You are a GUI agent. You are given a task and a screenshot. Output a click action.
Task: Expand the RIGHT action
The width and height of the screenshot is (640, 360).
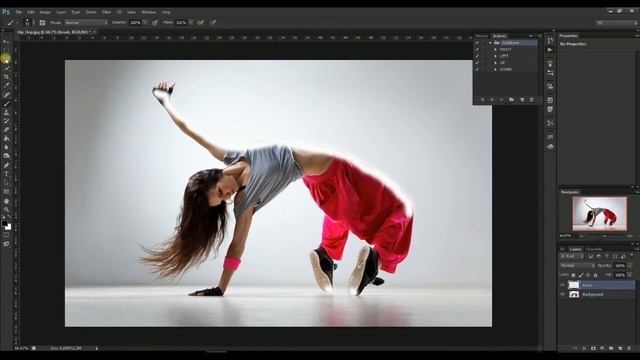click(496, 49)
